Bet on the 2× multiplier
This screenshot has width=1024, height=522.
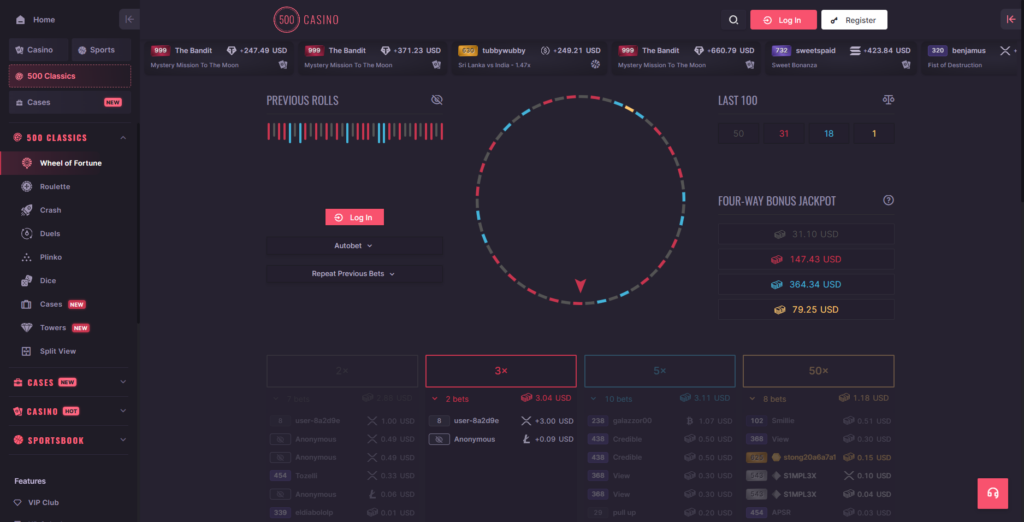[x=342, y=371]
